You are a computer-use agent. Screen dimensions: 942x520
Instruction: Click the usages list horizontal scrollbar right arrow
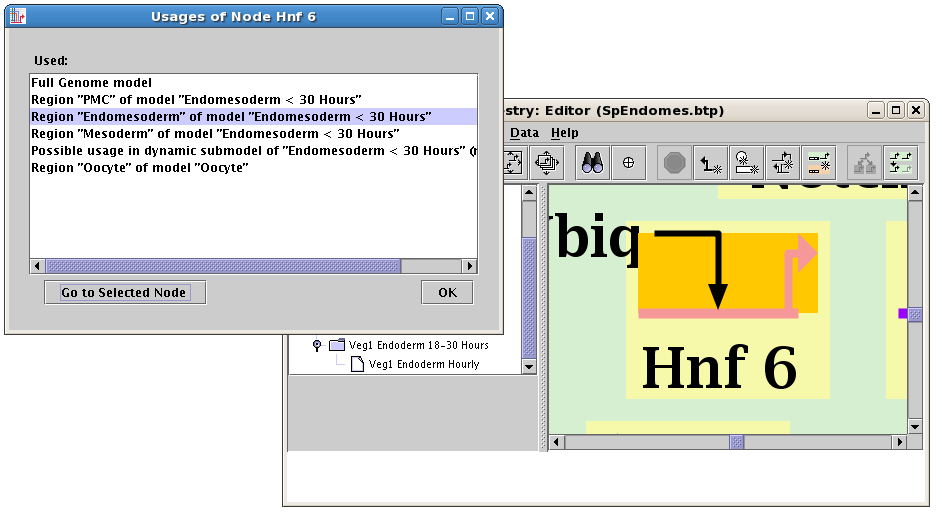[469, 266]
